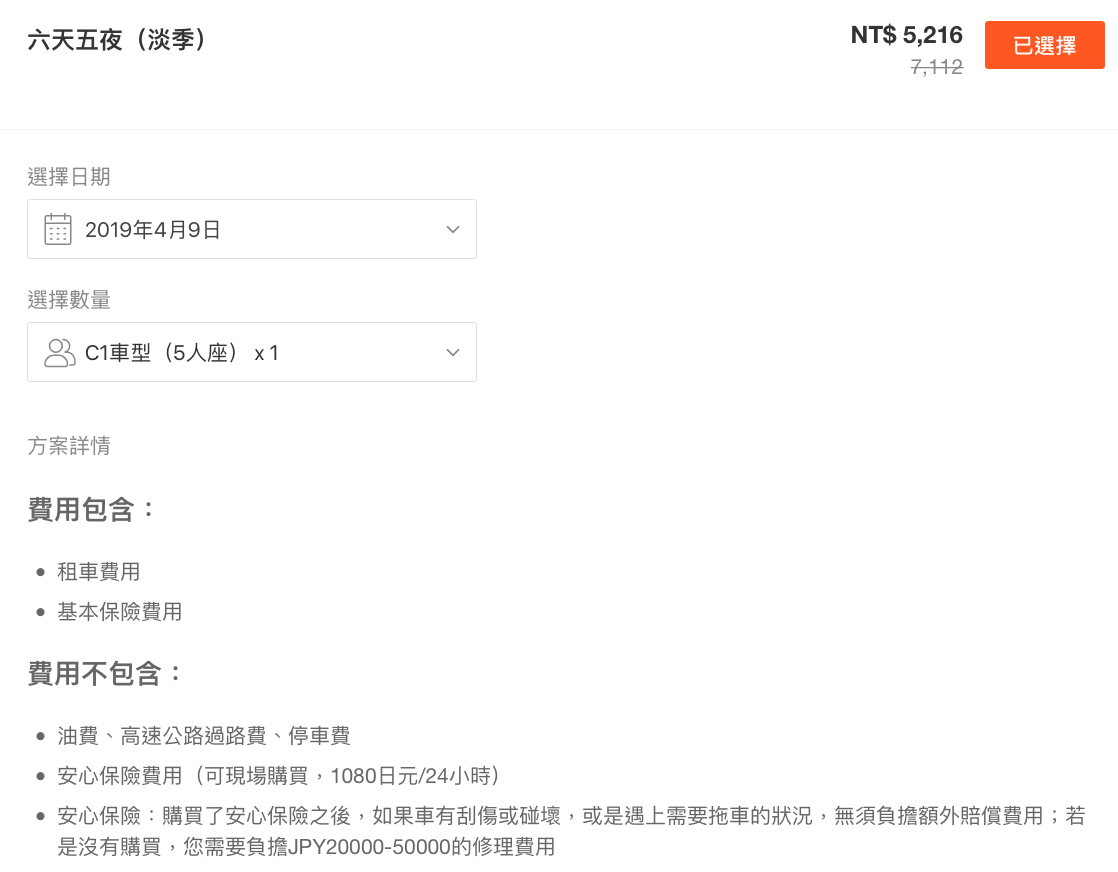The height and width of the screenshot is (872, 1118).
Task: Click the people icon in quantity field
Action: pyautogui.click(x=59, y=353)
